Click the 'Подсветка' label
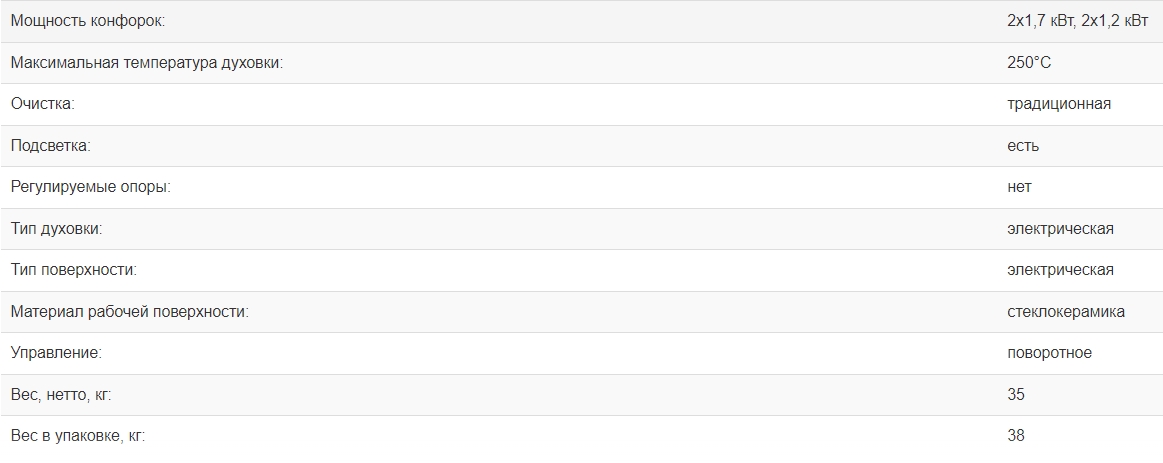1163x463 pixels. point(50,146)
